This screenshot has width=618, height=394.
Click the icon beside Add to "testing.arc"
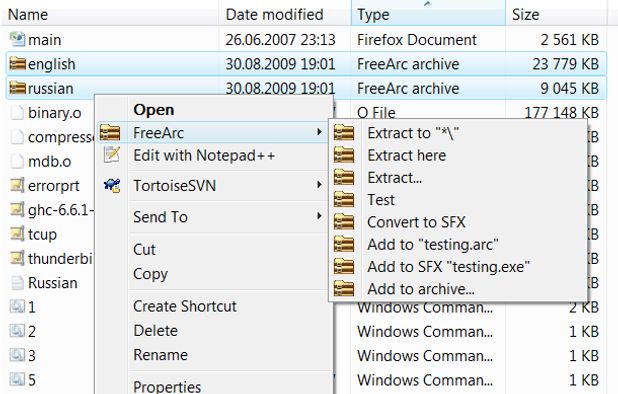(344, 244)
